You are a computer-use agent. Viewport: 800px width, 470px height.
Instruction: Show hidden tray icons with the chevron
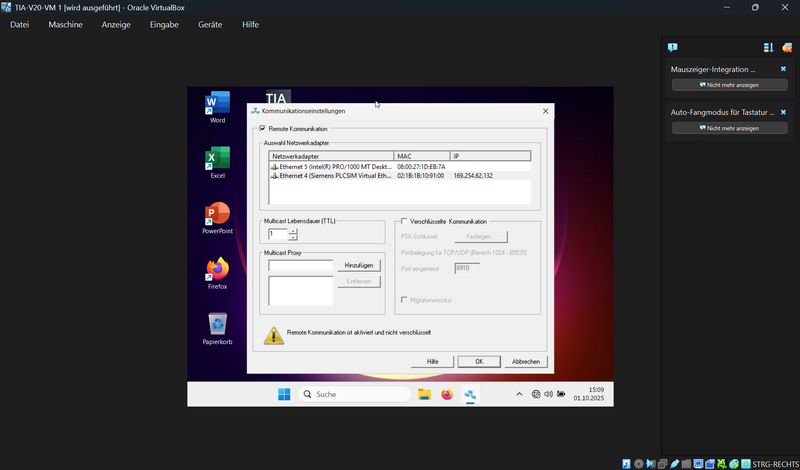pos(518,394)
